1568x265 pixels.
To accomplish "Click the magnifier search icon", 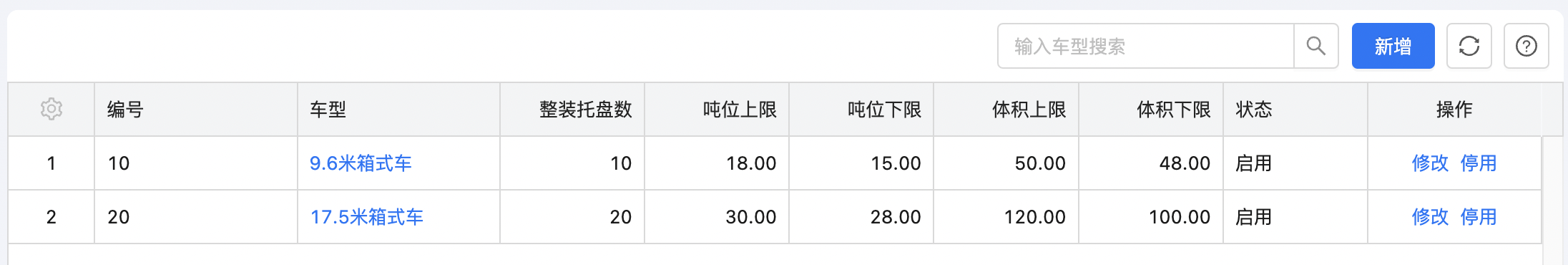I will pyautogui.click(x=1316, y=46).
